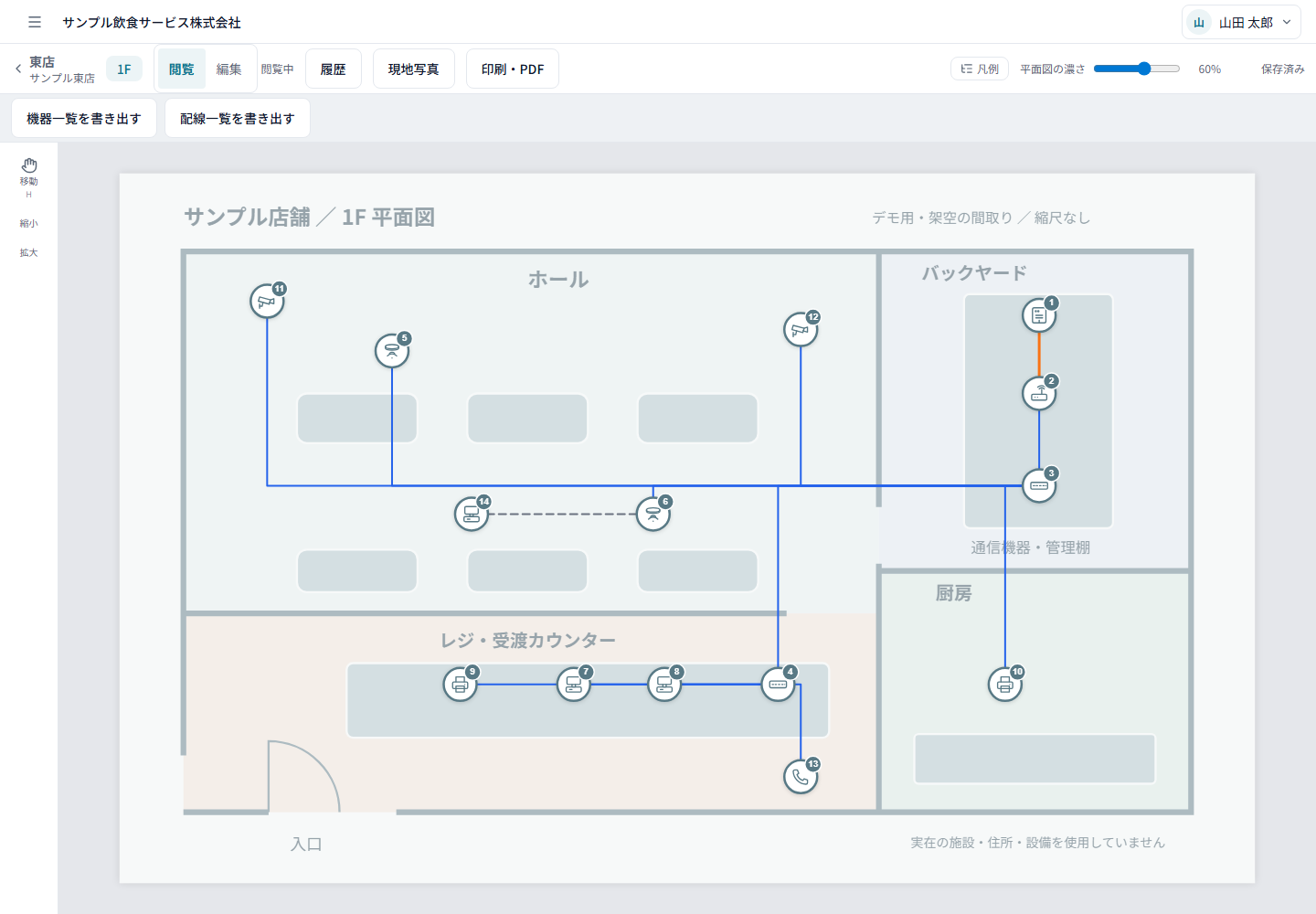This screenshot has width=1316, height=914.
Task: Click the 60% opacity value
Action: click(1210, 69)
